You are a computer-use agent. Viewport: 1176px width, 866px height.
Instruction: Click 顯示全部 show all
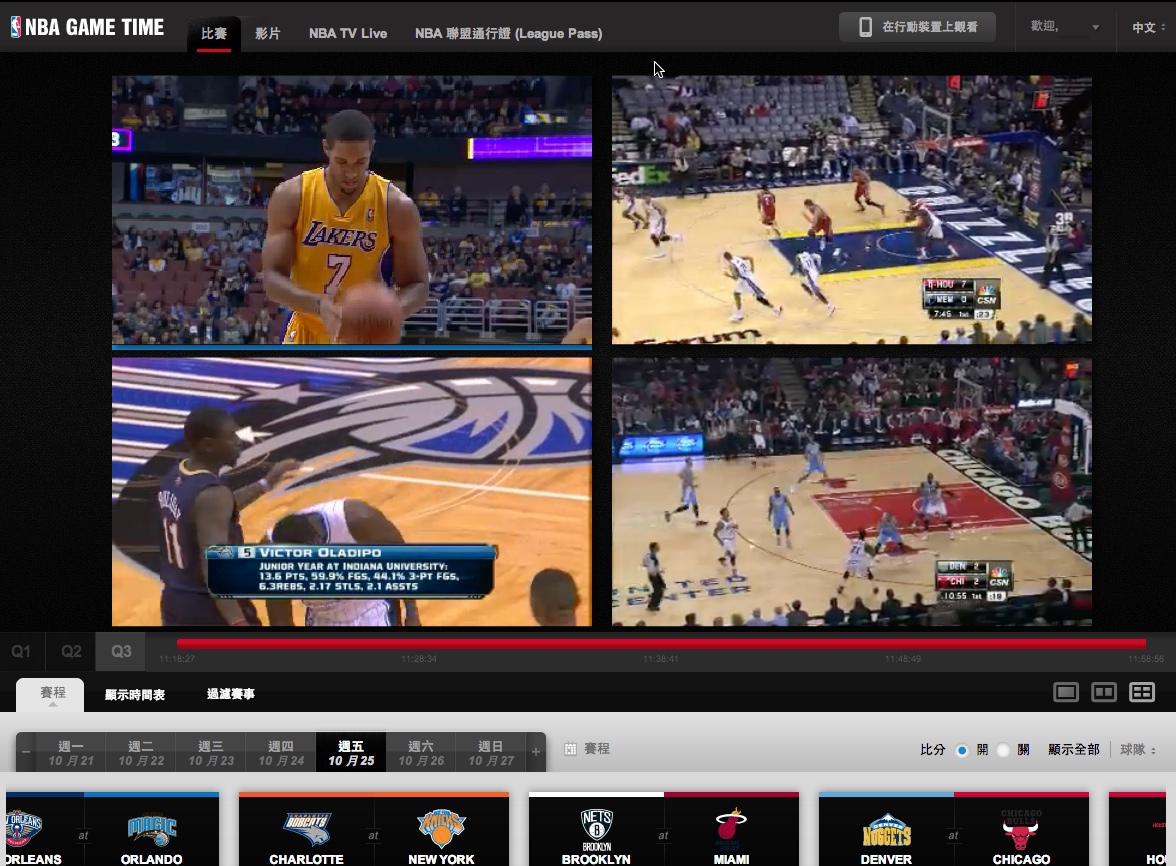click(x=1073, y=749)
